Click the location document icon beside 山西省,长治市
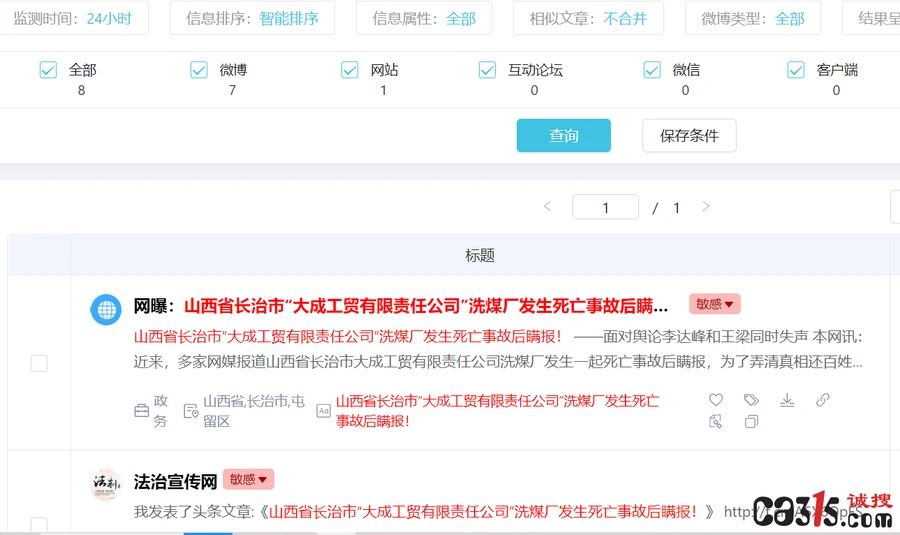The image size is (900, 535). [x=191, y=411]
